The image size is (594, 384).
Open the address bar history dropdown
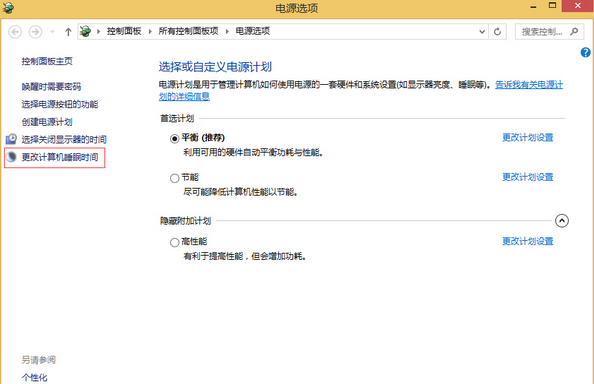click(482, 32)
